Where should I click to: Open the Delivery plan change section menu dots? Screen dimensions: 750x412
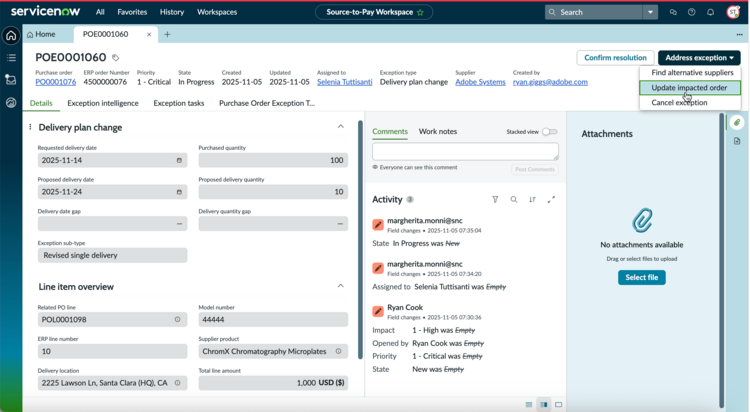click(x=30, y=127)
